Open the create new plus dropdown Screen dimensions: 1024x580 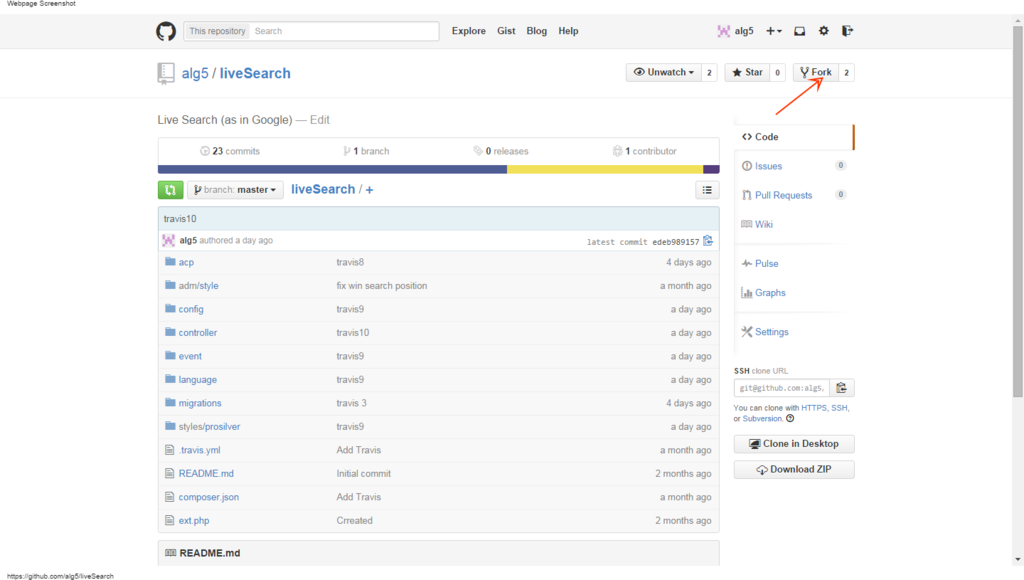click(x=774, y=31)
